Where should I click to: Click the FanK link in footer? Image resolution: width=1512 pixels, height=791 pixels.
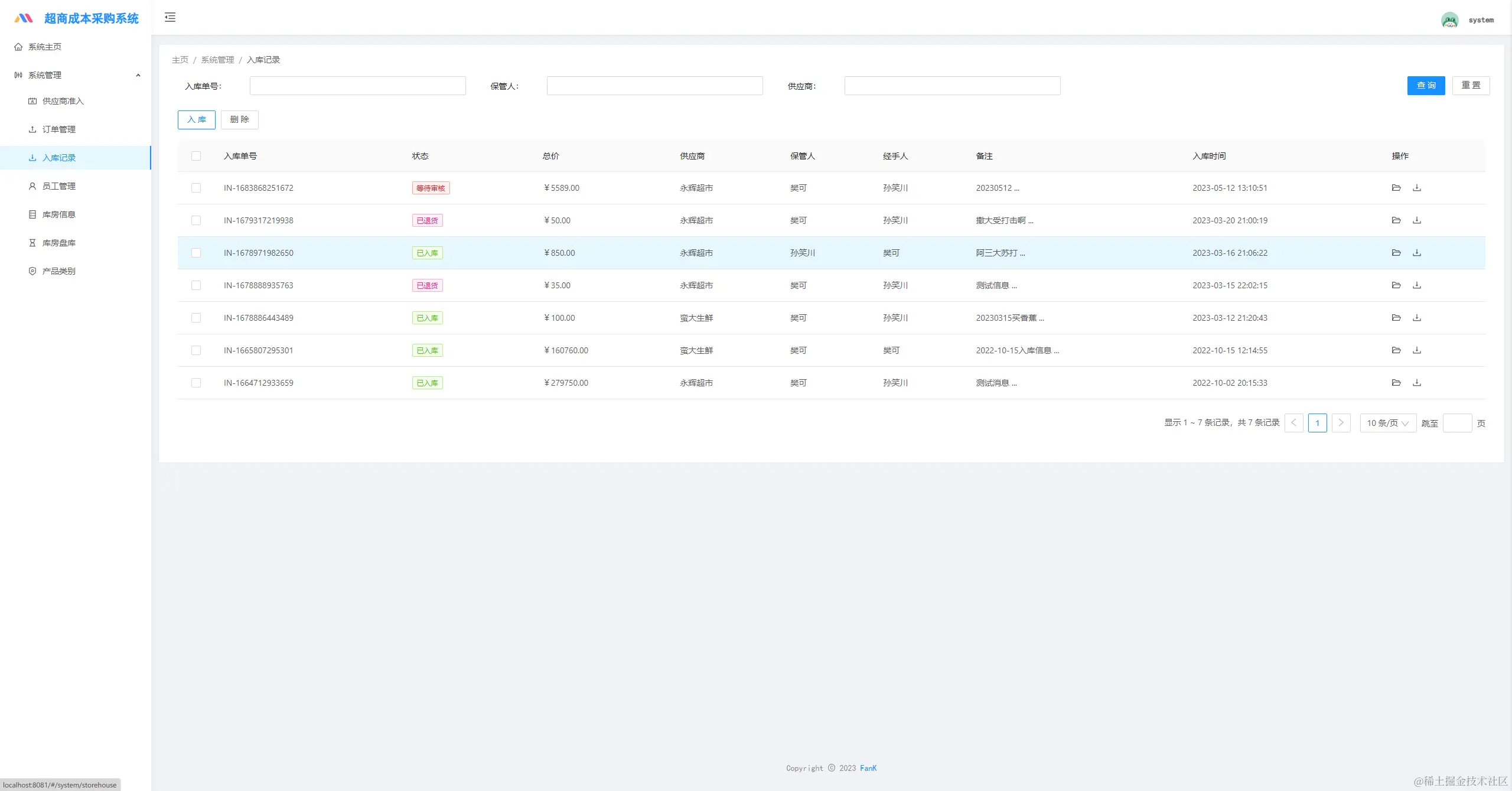coord(868,768)
